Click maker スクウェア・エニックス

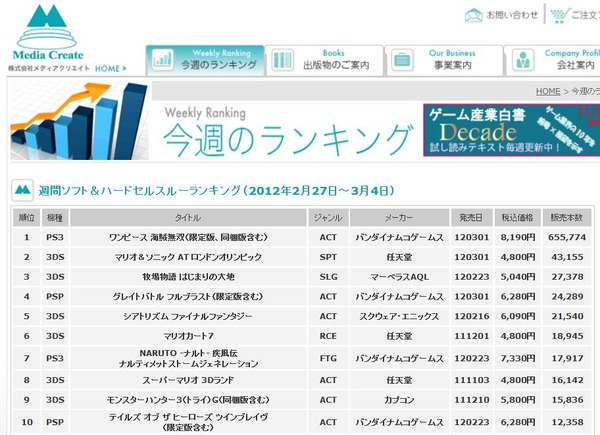pyautogui.click(x=399, y=316)
